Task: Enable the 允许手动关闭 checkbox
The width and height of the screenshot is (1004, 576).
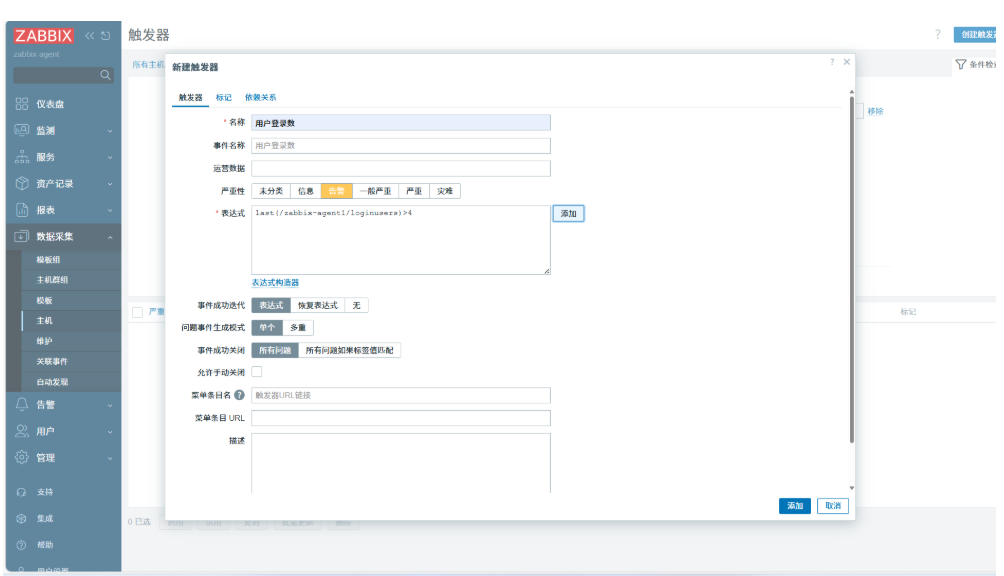Action: (257, 372)
